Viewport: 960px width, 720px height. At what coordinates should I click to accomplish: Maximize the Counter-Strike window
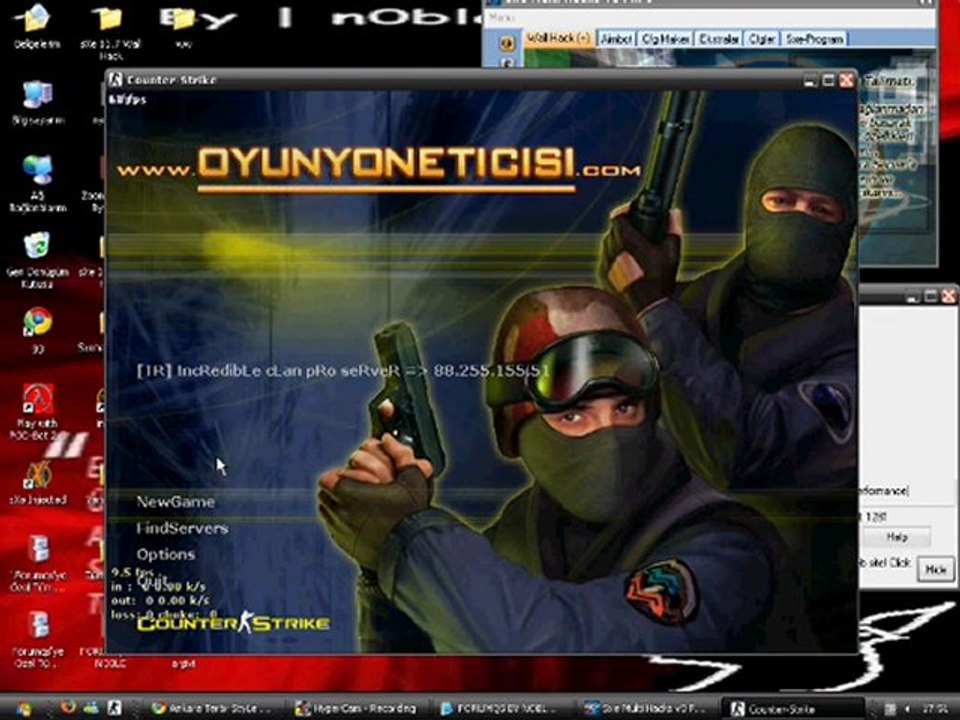pos(828,80)
